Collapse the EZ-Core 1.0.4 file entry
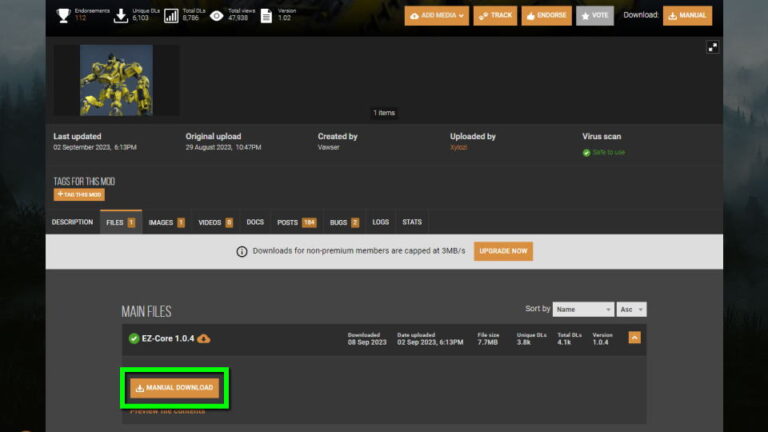Screen dimensions: 768x432 click(634, 338)
